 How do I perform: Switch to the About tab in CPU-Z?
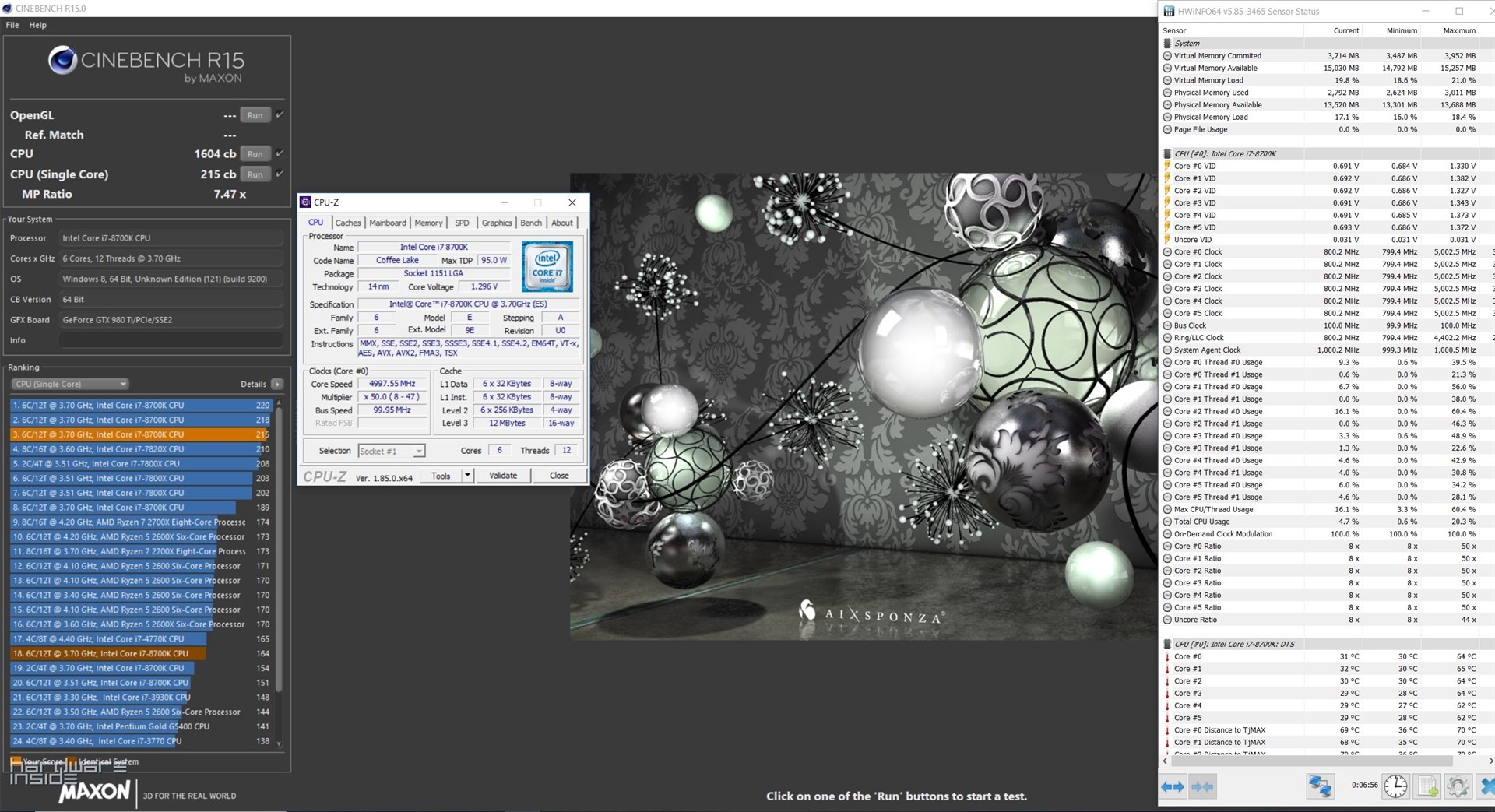[x=562, y=223]
